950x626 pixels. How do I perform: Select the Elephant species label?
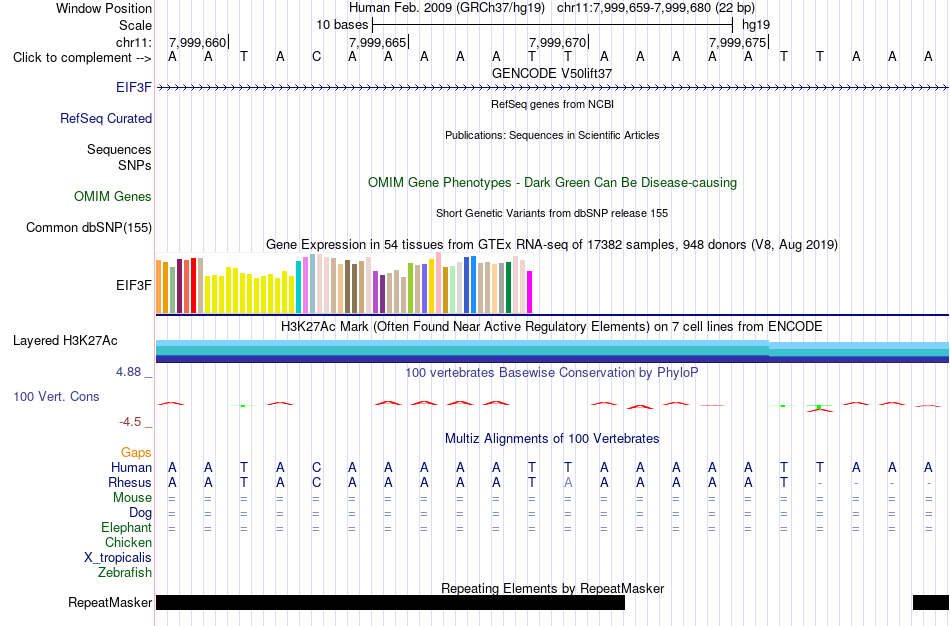[126, 527]
